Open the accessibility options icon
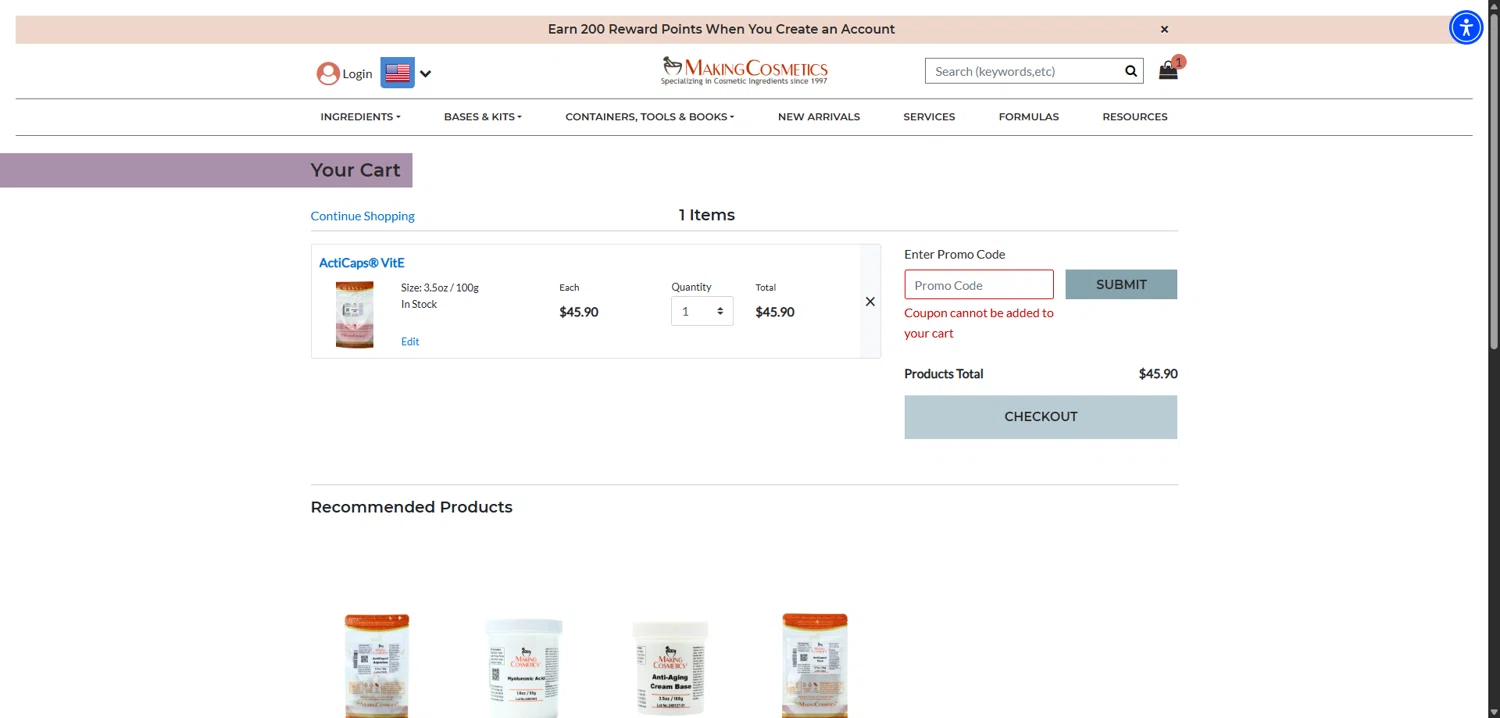The image size is (1500, 718). pyautogui.click(x=1466, y=27)
